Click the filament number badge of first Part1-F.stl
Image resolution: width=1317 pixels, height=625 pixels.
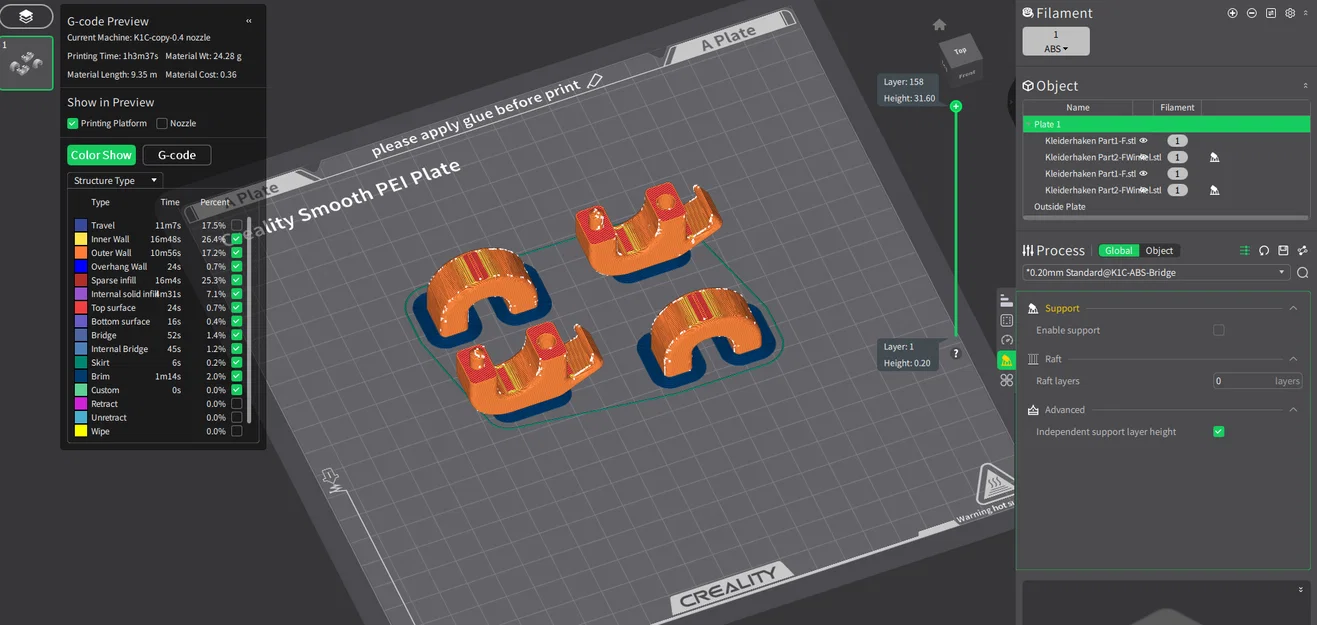point(1177,141)
